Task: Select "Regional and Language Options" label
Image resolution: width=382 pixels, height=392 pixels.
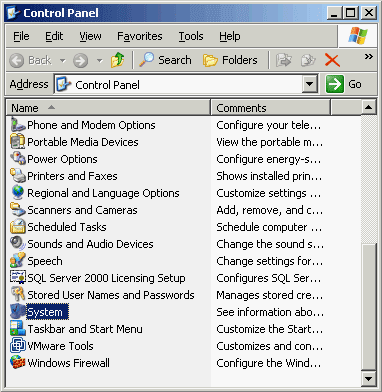Action: click(103, 193)
